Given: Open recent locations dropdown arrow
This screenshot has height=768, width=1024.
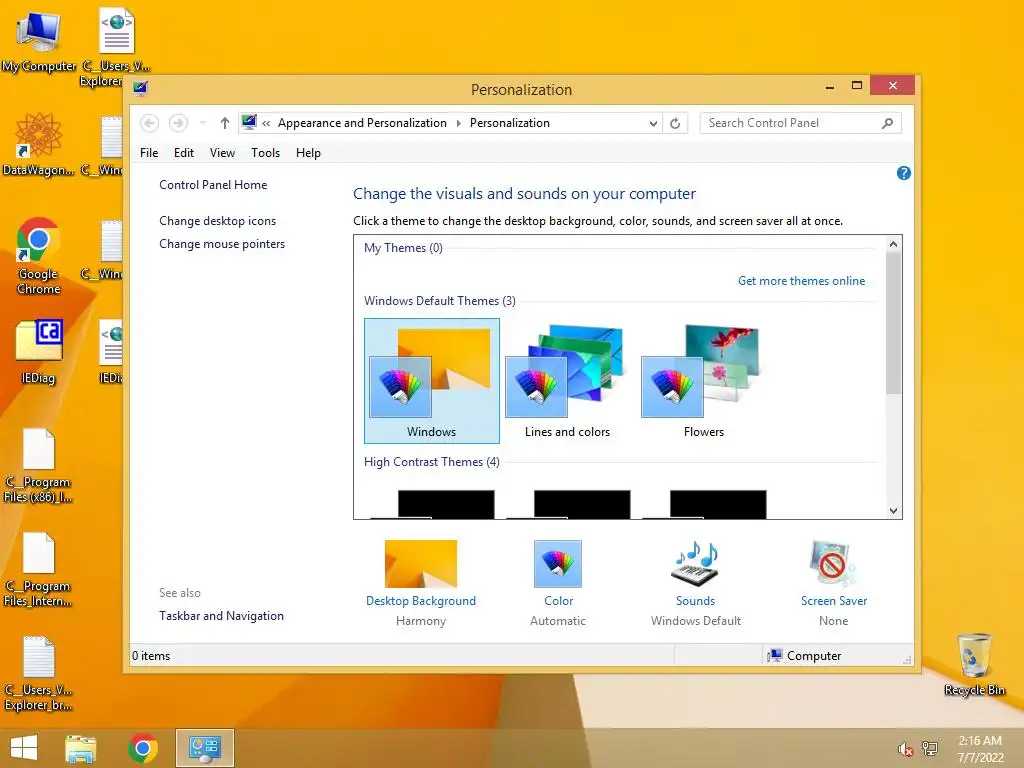Looking at the screenshot, I should pos(202,123).
